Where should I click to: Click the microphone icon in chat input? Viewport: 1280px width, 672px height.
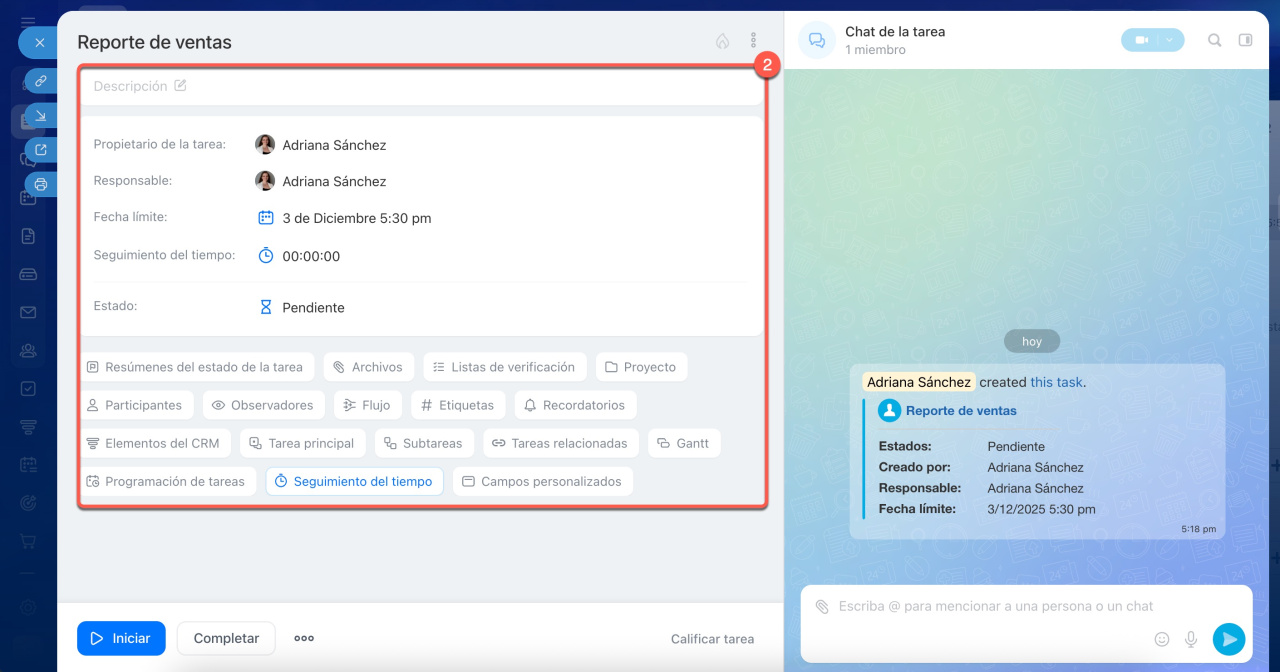coord(1191,639)
